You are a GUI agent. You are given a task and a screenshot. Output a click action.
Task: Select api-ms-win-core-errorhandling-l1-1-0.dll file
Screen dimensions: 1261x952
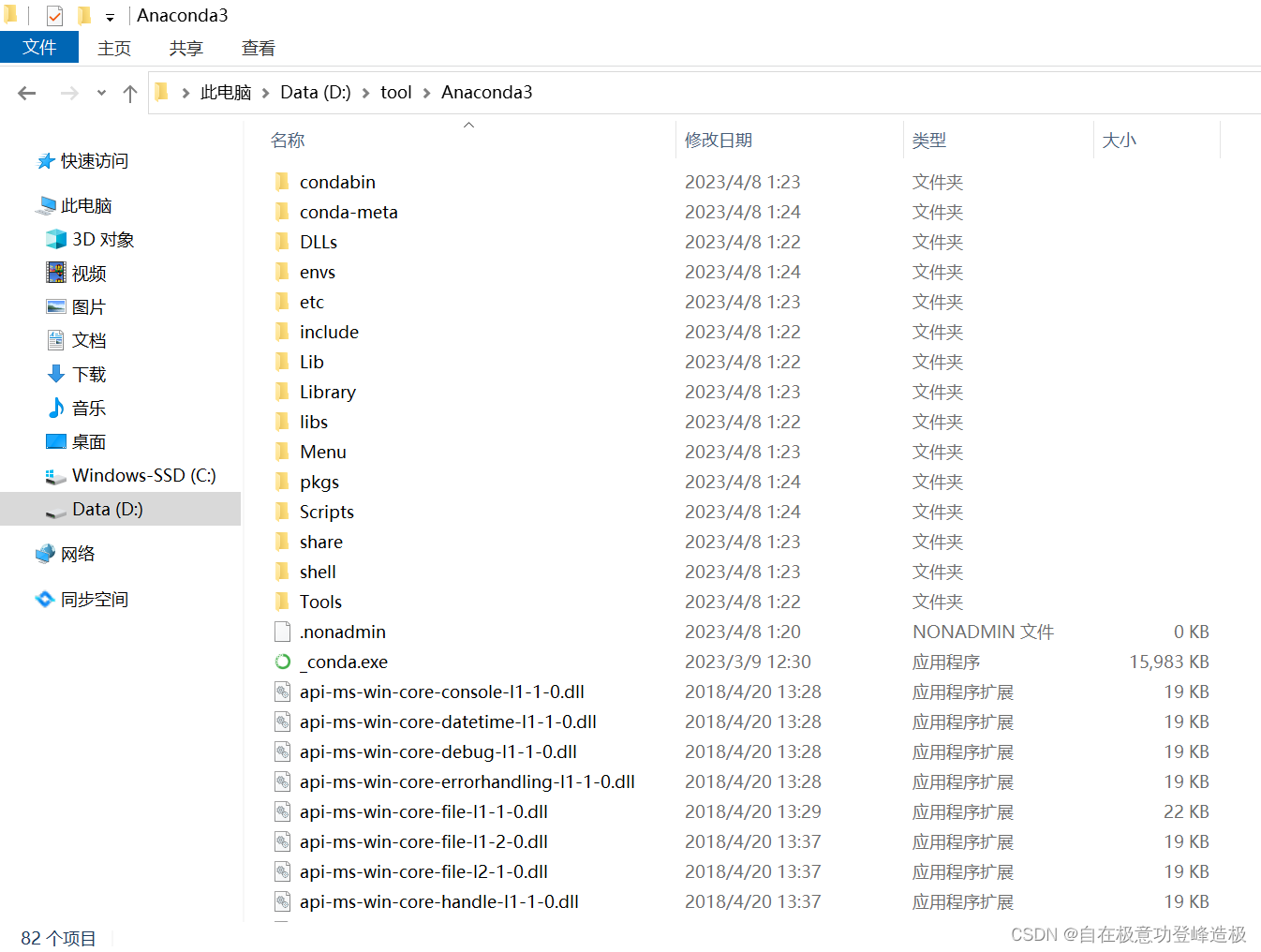467,781
